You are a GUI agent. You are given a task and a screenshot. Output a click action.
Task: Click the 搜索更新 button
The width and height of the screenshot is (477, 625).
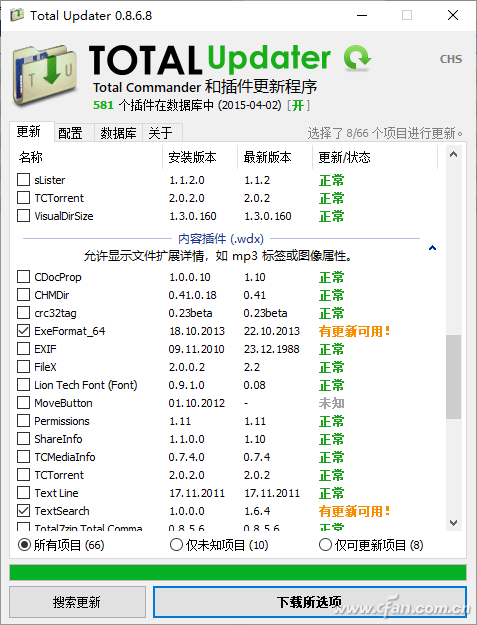point(77,602)
